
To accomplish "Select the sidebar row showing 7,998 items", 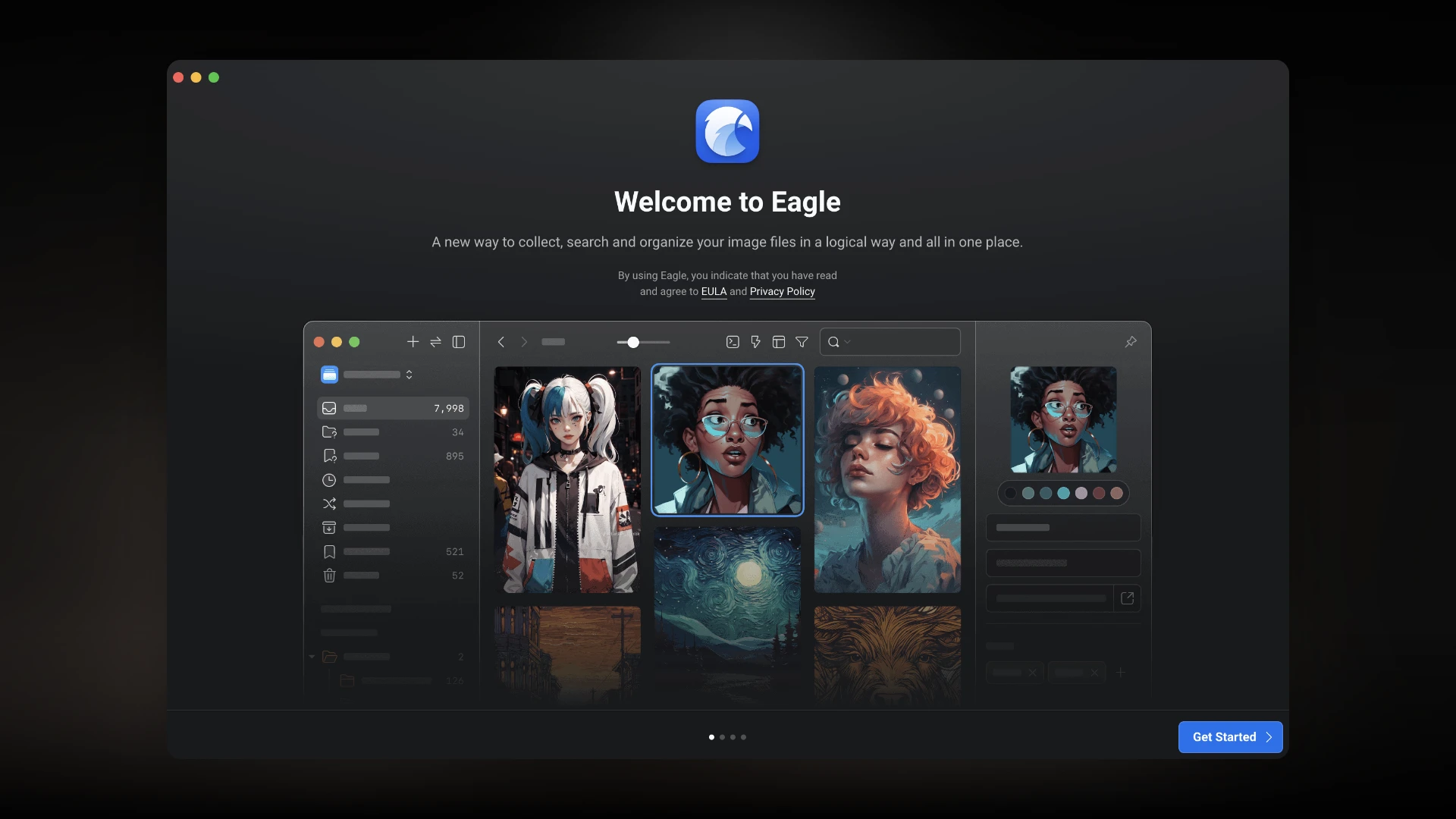I will pos(393,408).
